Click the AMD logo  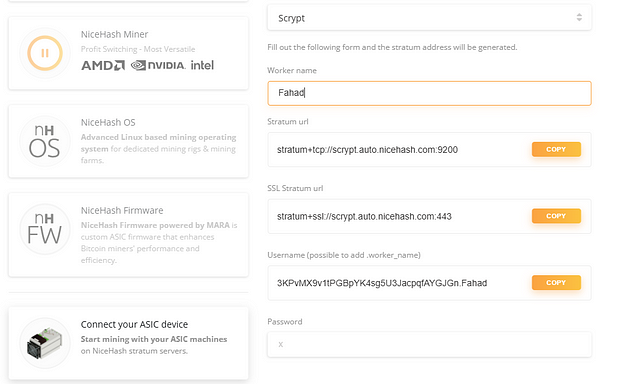[x=103, y=65]
